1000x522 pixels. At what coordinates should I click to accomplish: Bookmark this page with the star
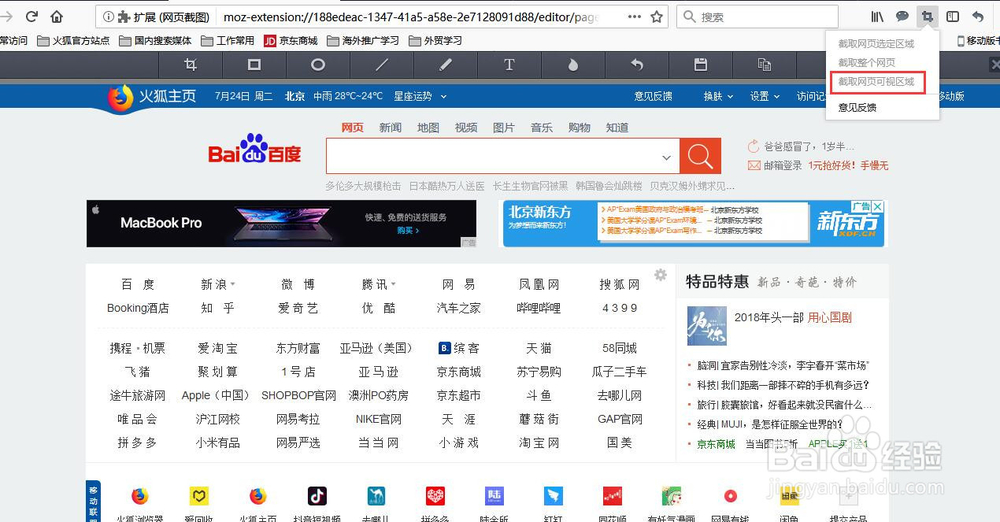pos(656,17)
